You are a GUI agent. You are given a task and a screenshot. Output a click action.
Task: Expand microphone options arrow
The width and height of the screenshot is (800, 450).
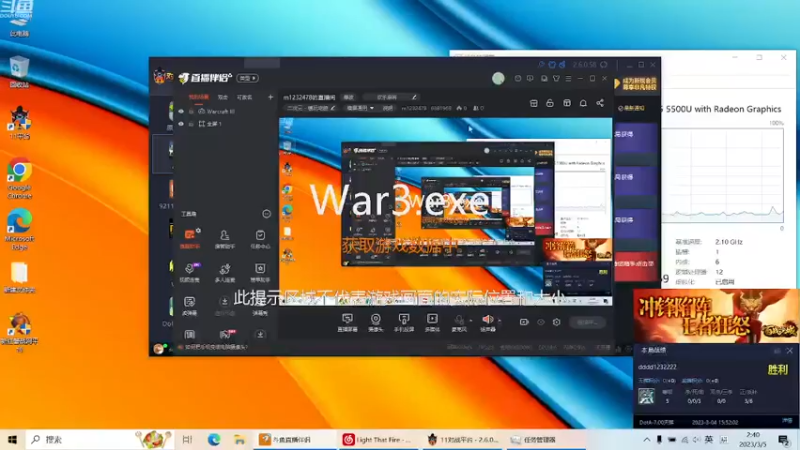pos(470,320)
